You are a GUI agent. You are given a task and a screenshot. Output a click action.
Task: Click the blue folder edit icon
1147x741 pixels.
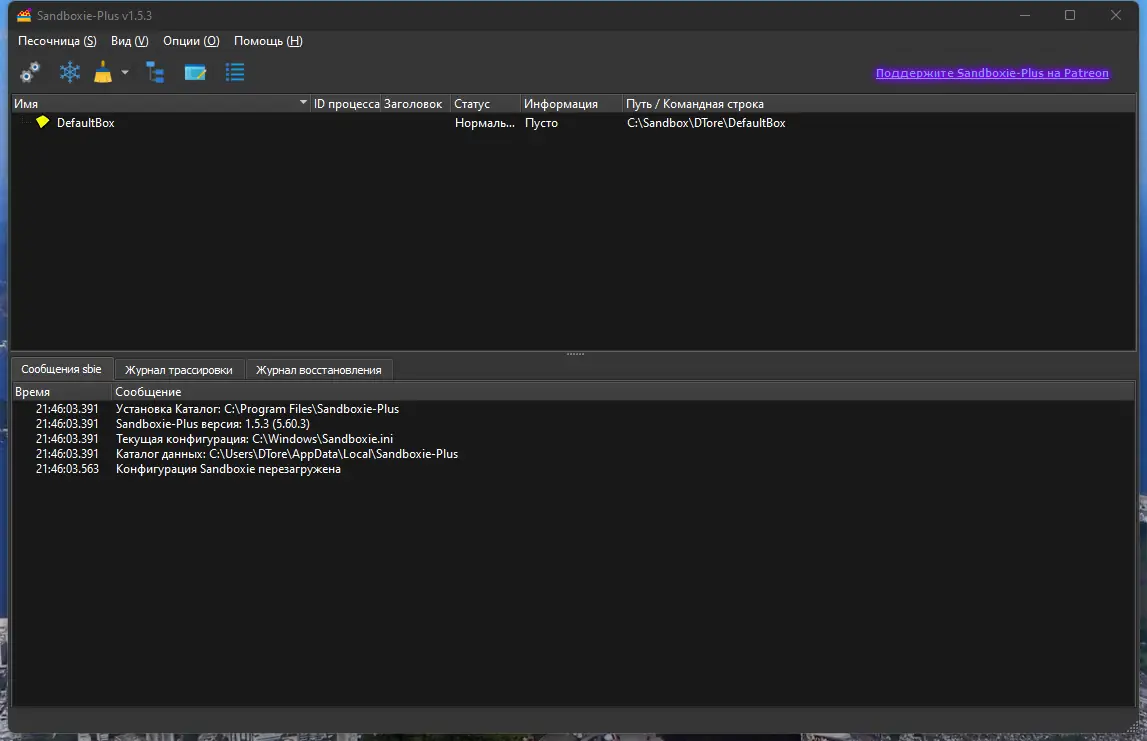(x=195, y=72)
